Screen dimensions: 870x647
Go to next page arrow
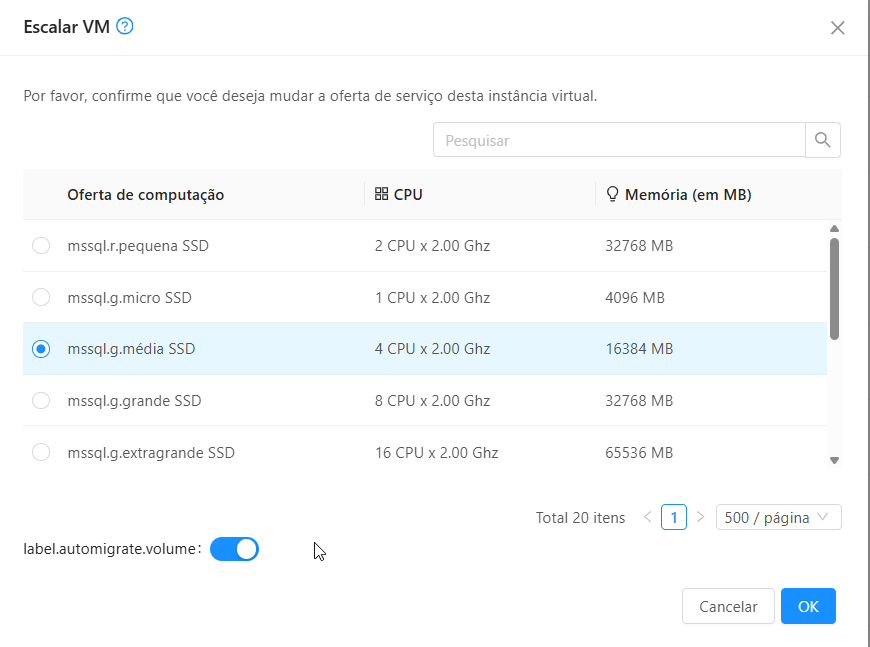click(700, 517)
